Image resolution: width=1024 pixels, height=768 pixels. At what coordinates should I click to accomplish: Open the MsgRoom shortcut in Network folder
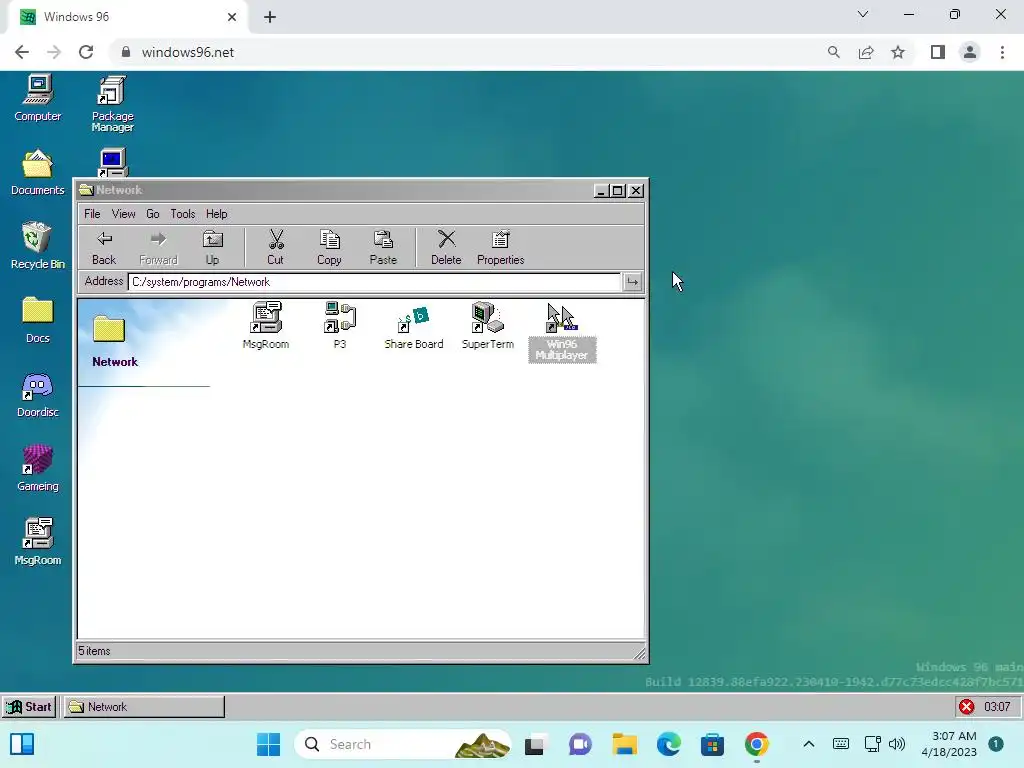(x=266, y=325)
